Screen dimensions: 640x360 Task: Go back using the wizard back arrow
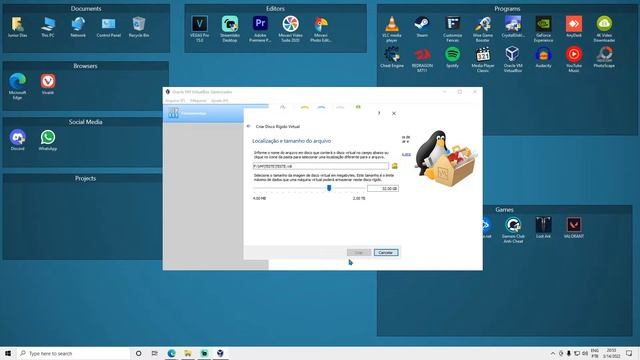pos(249,126)
